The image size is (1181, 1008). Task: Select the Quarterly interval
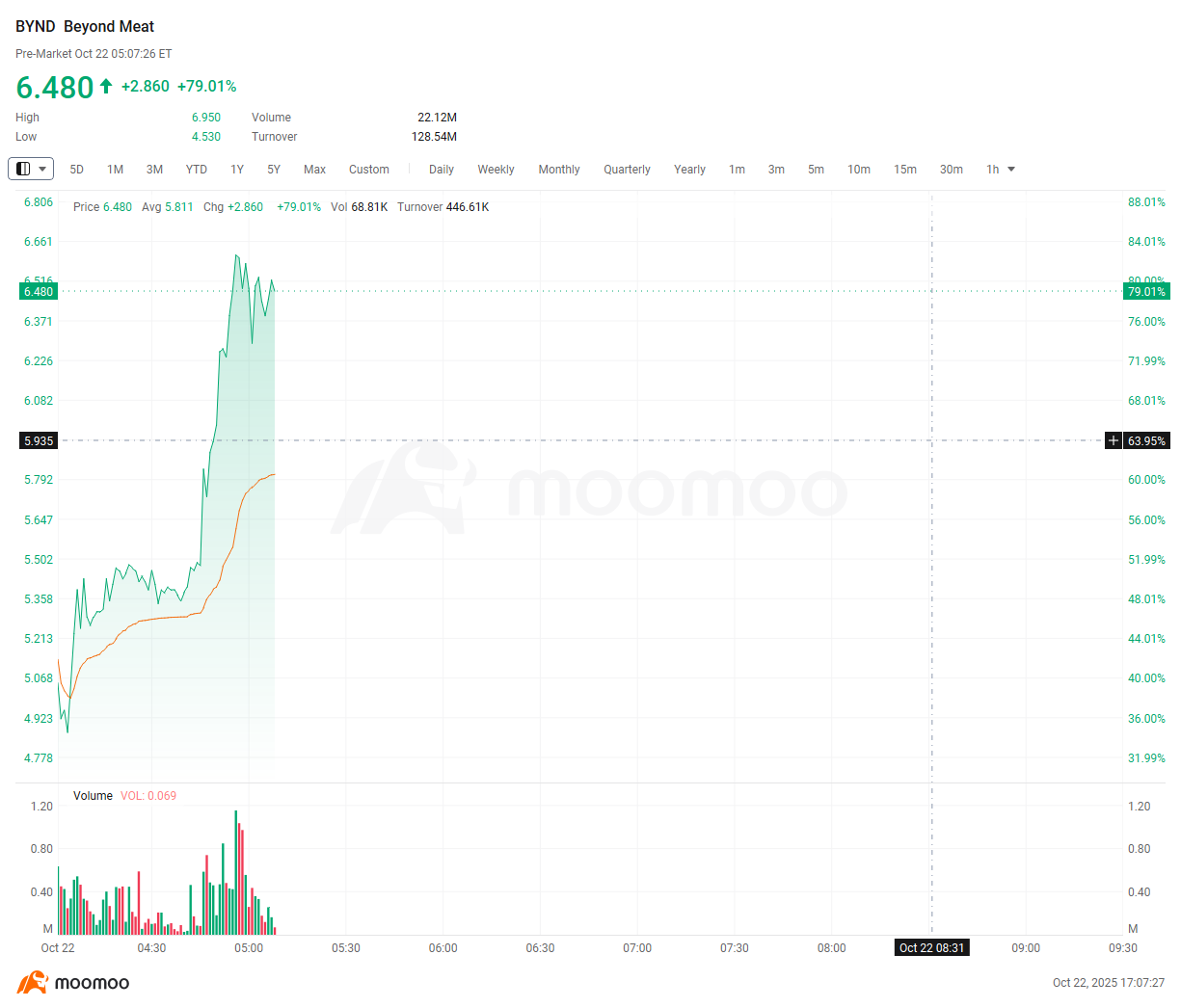[x=627, y=170]
